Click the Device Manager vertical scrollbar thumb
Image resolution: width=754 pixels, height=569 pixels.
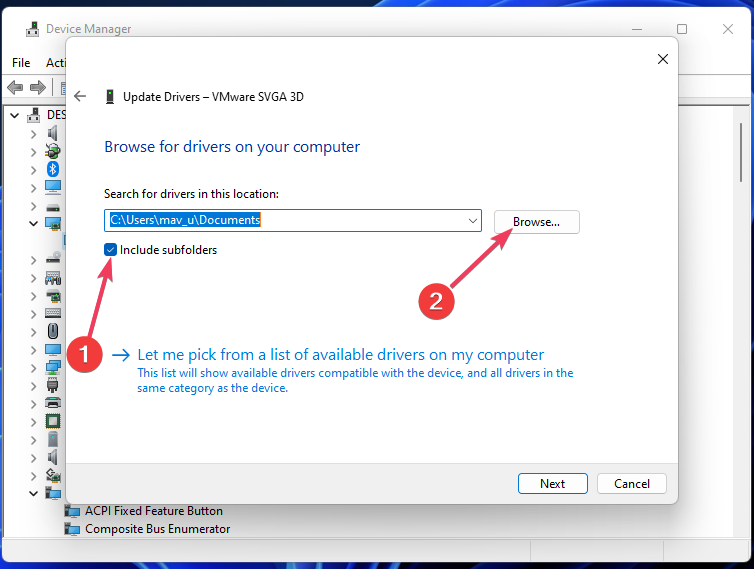click(x=741, y=152)
